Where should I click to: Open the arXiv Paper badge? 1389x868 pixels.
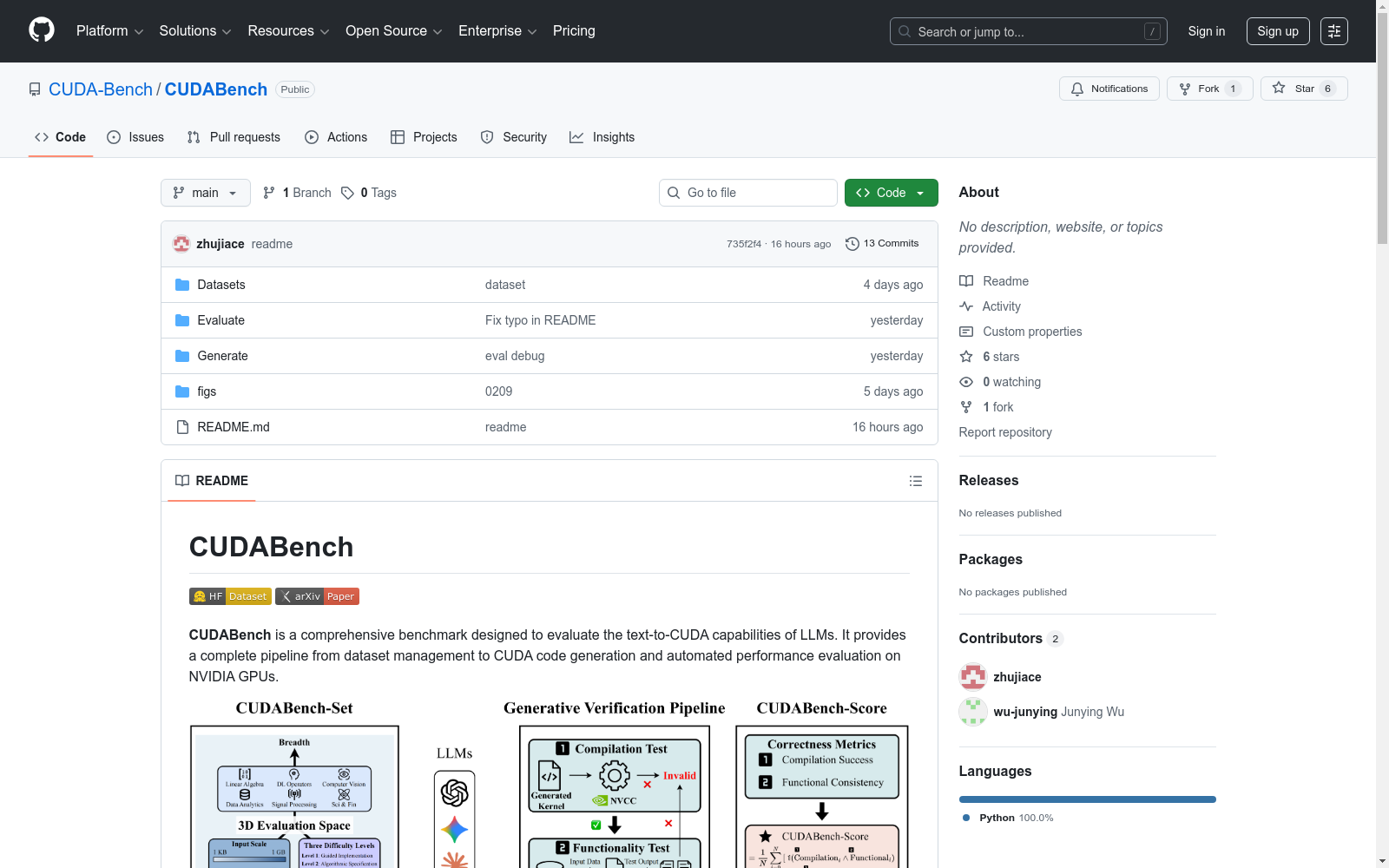pyautogui.click(x=317, y=596)
